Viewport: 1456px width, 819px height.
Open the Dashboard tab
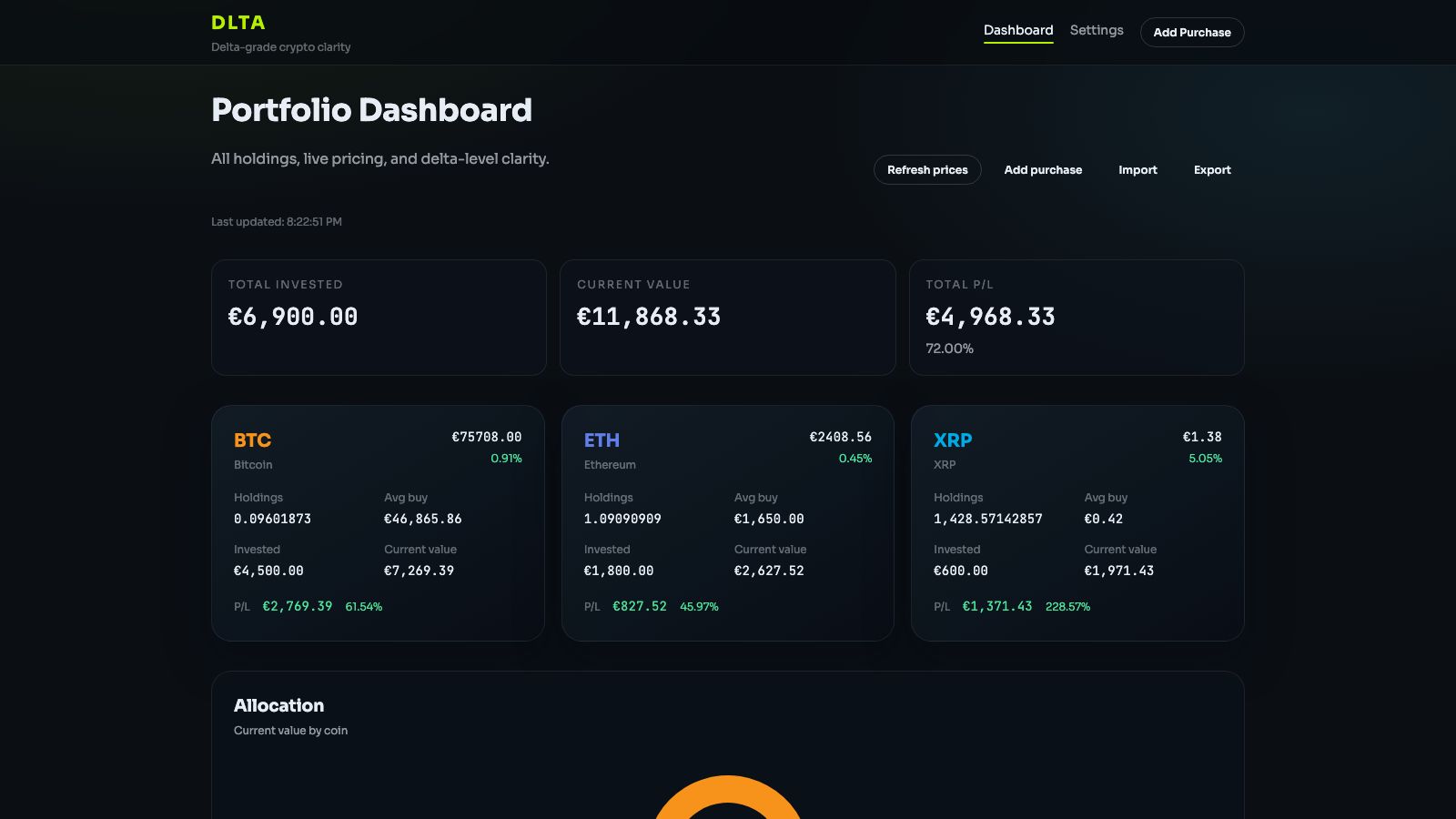pos(1018,30)
